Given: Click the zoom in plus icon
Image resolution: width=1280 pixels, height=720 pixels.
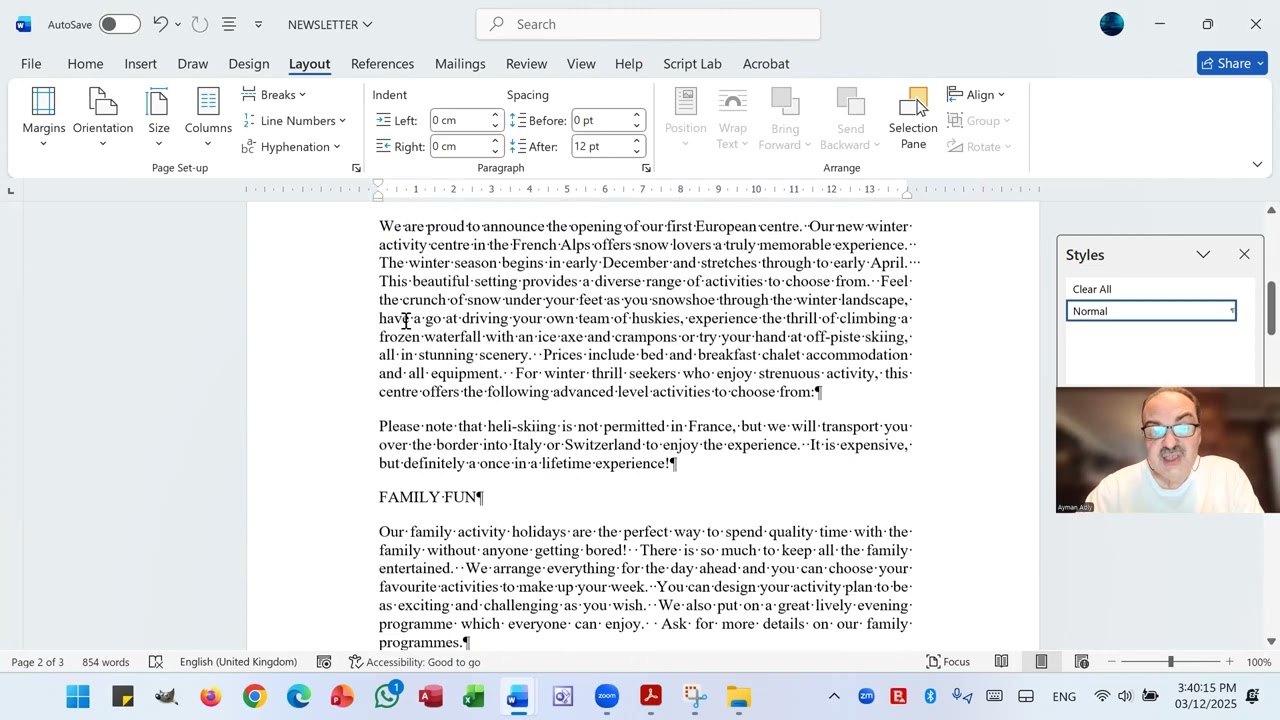Looking at the screenshot, I should click(1232, 662).
